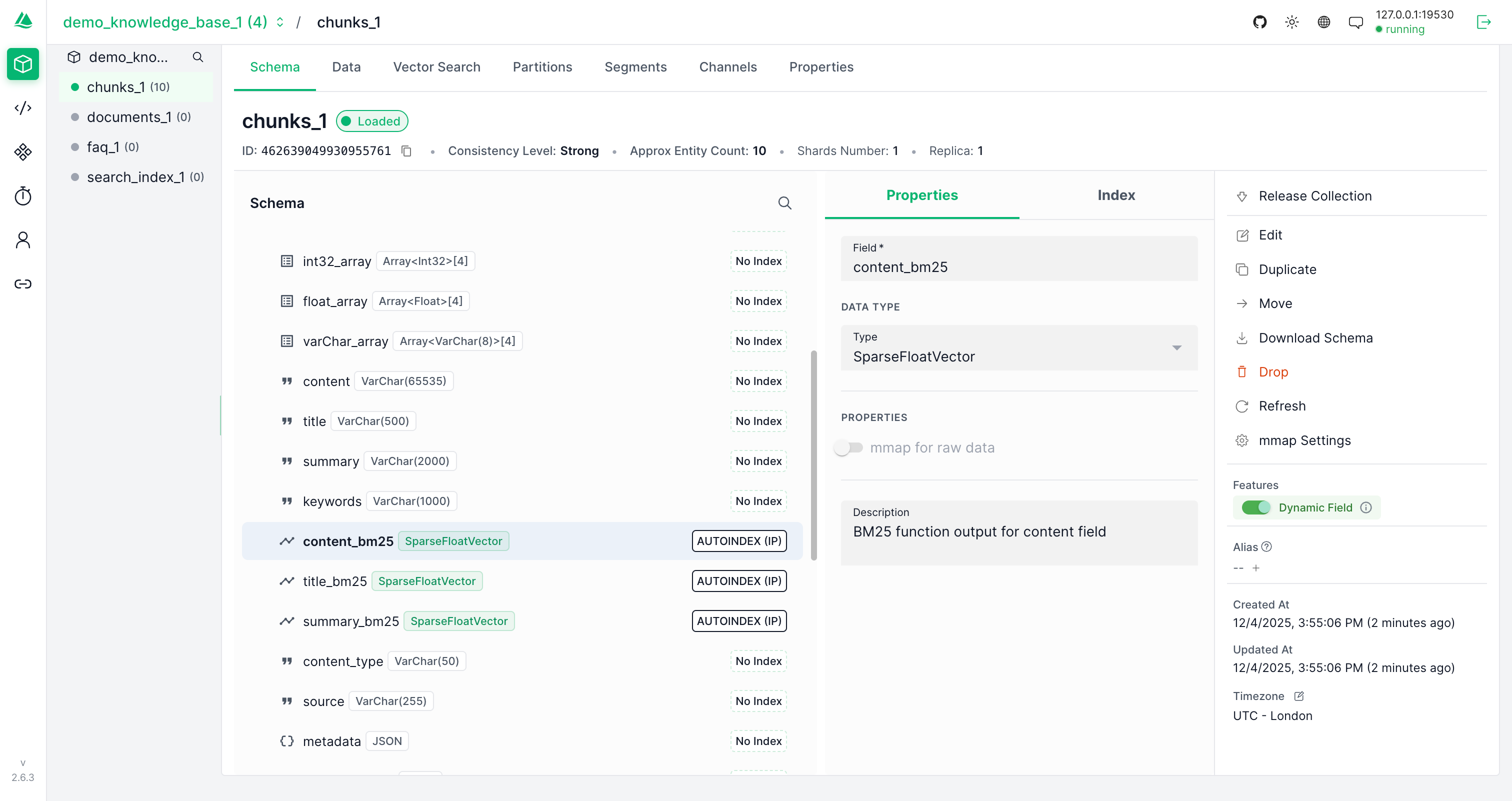Open the SparseFloatVector data type dropdown

pos(1177,347)
